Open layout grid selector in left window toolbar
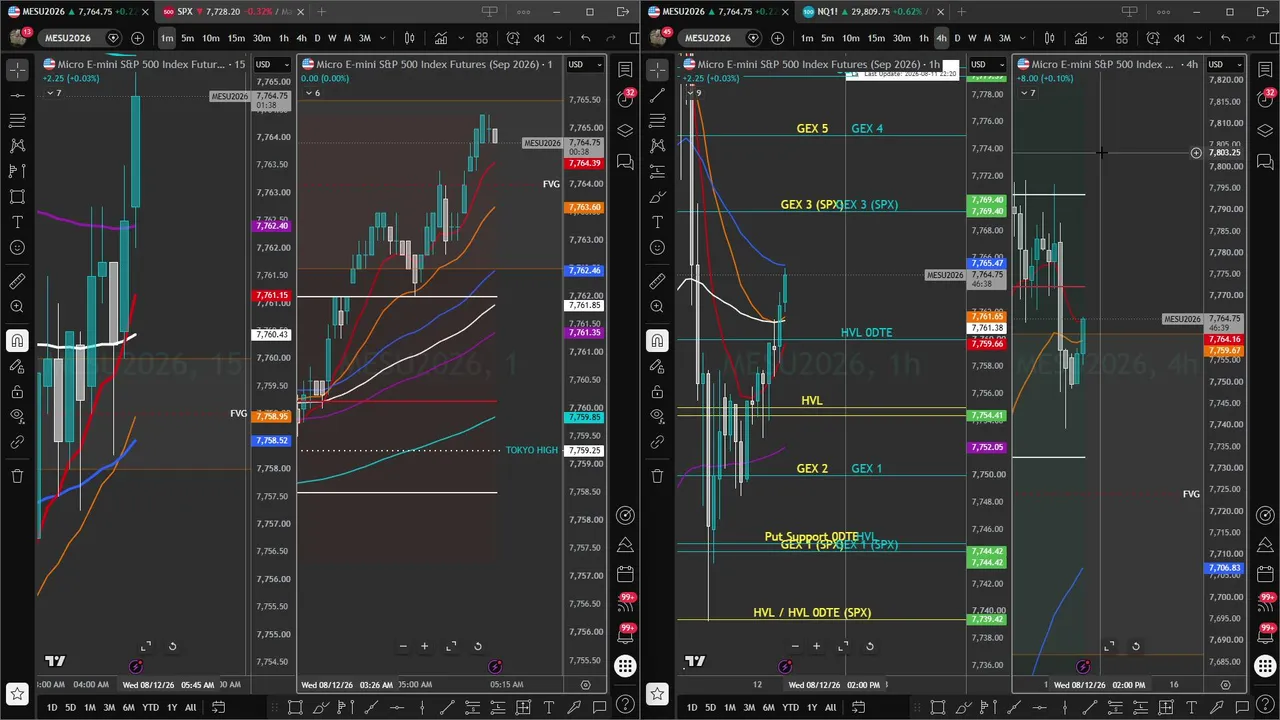The image size is (1280, 720). pos(482,38)
